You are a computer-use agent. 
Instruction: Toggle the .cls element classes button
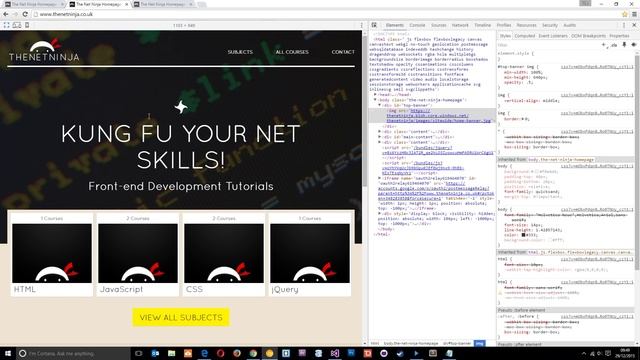(x=614, y=45)
